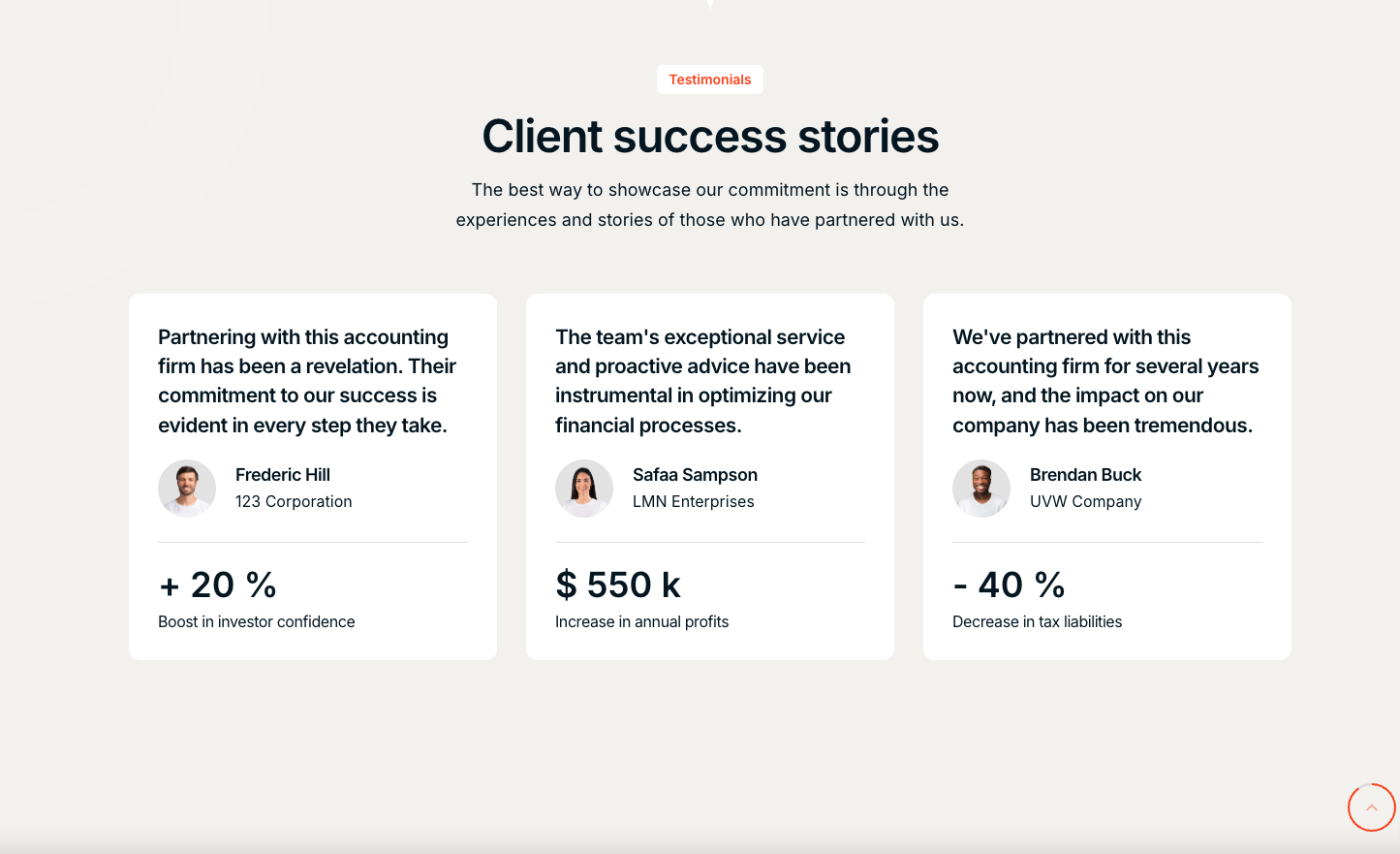Click "Boost in investor confidence" caption

coord(257,622)
